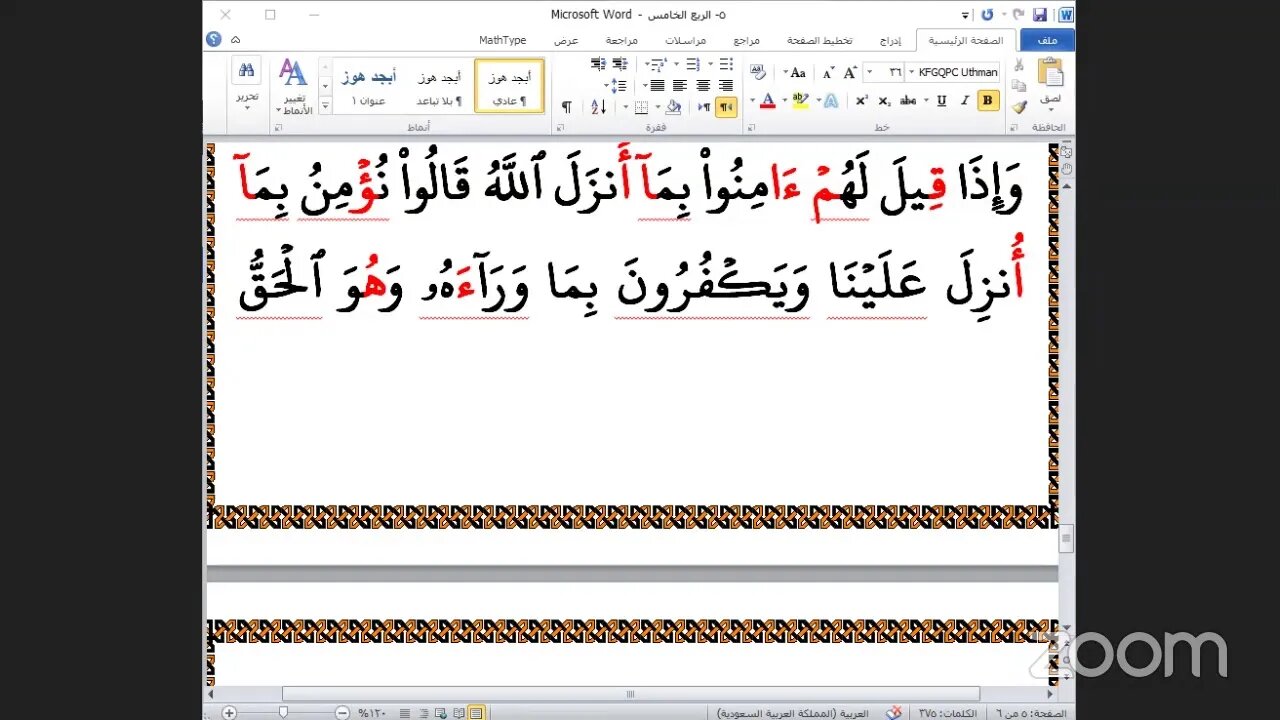Apply yellow text highlight color
The image size is (1280, 720).
tap(799, 100)
